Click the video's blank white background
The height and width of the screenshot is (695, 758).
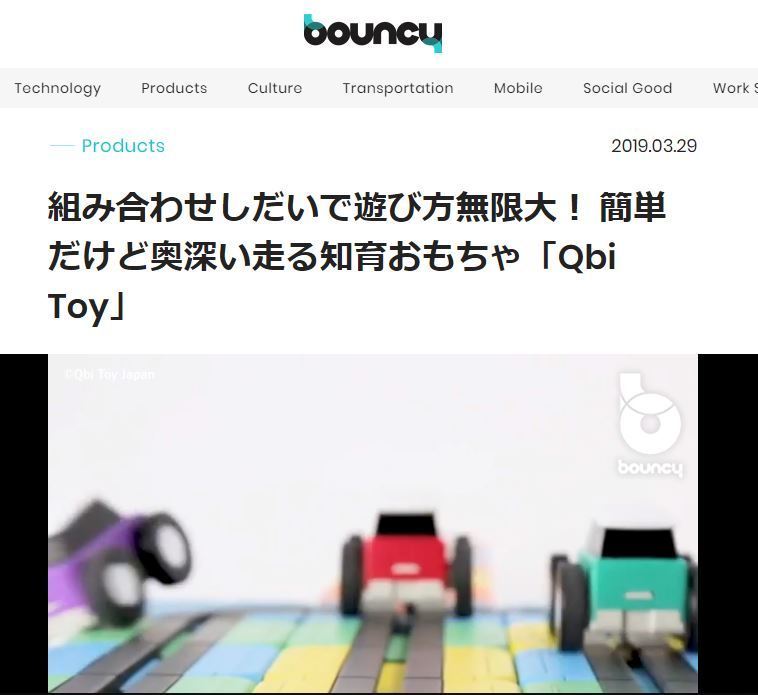tap(338, 435)
